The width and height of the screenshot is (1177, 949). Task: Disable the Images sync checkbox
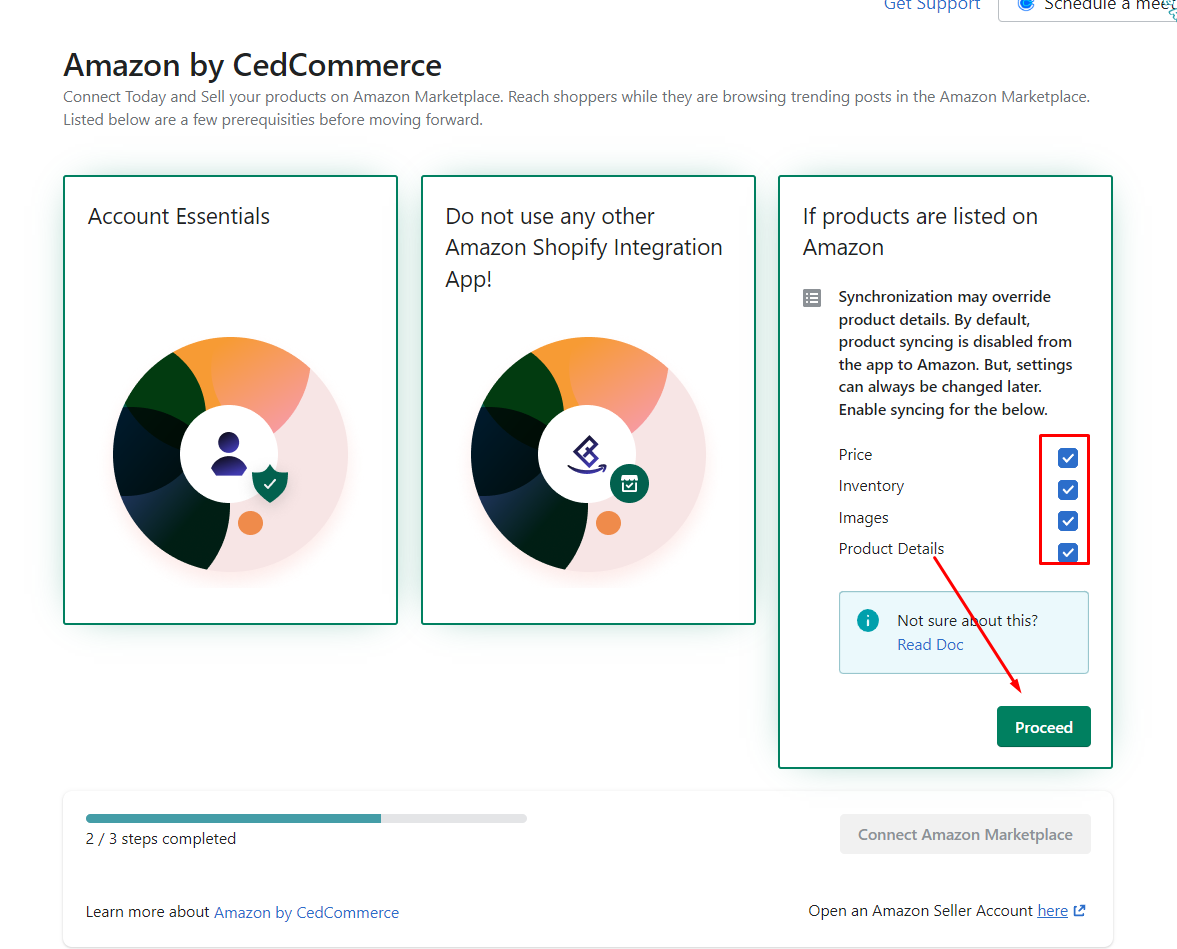[1067, 520]
